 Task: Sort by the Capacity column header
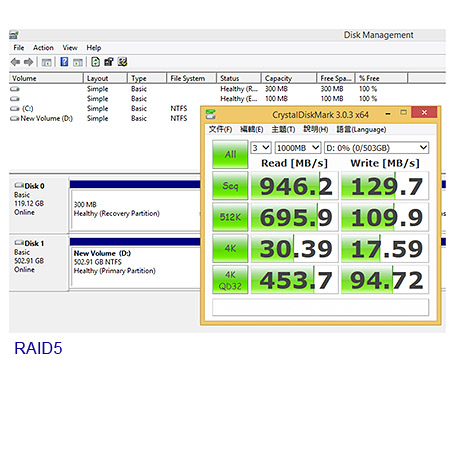tap(289, 78)
